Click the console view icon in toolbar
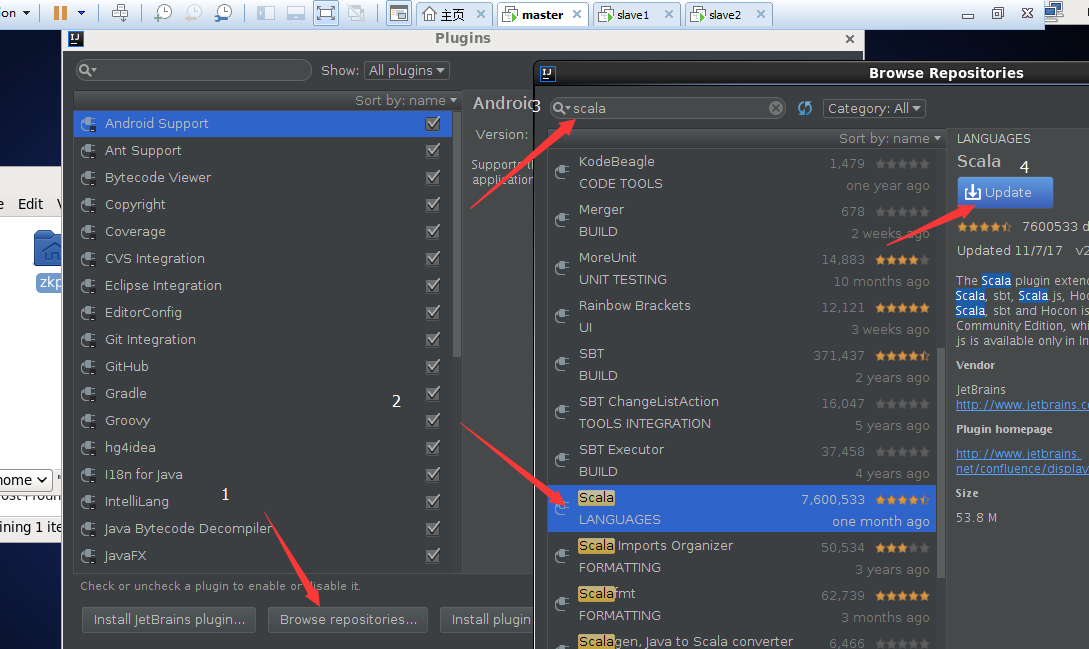This screenshot has width=1089, height=649. tap(399, 13)
